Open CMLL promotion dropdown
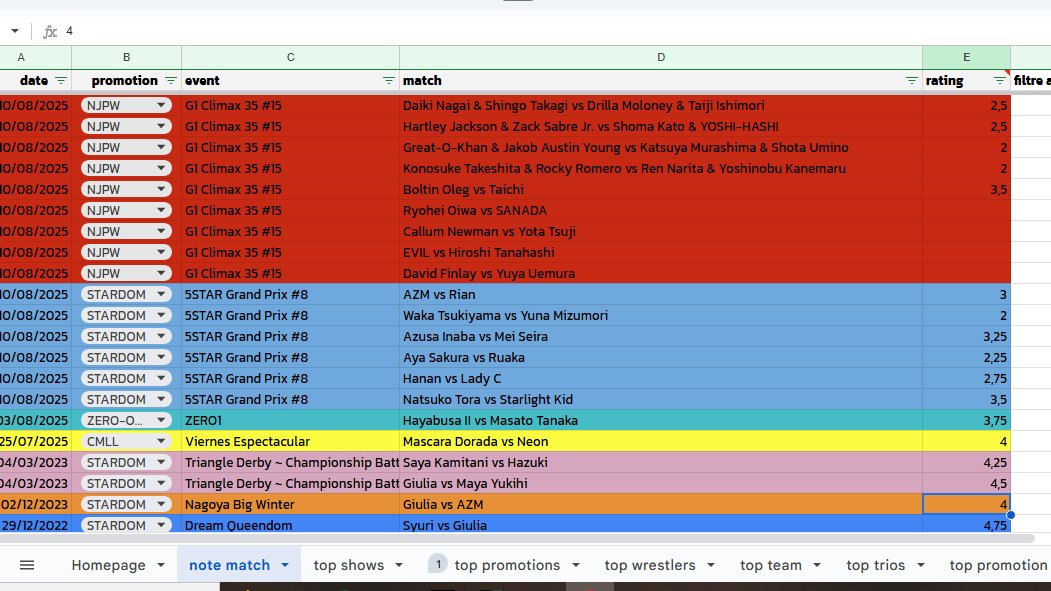 (161, 441)
